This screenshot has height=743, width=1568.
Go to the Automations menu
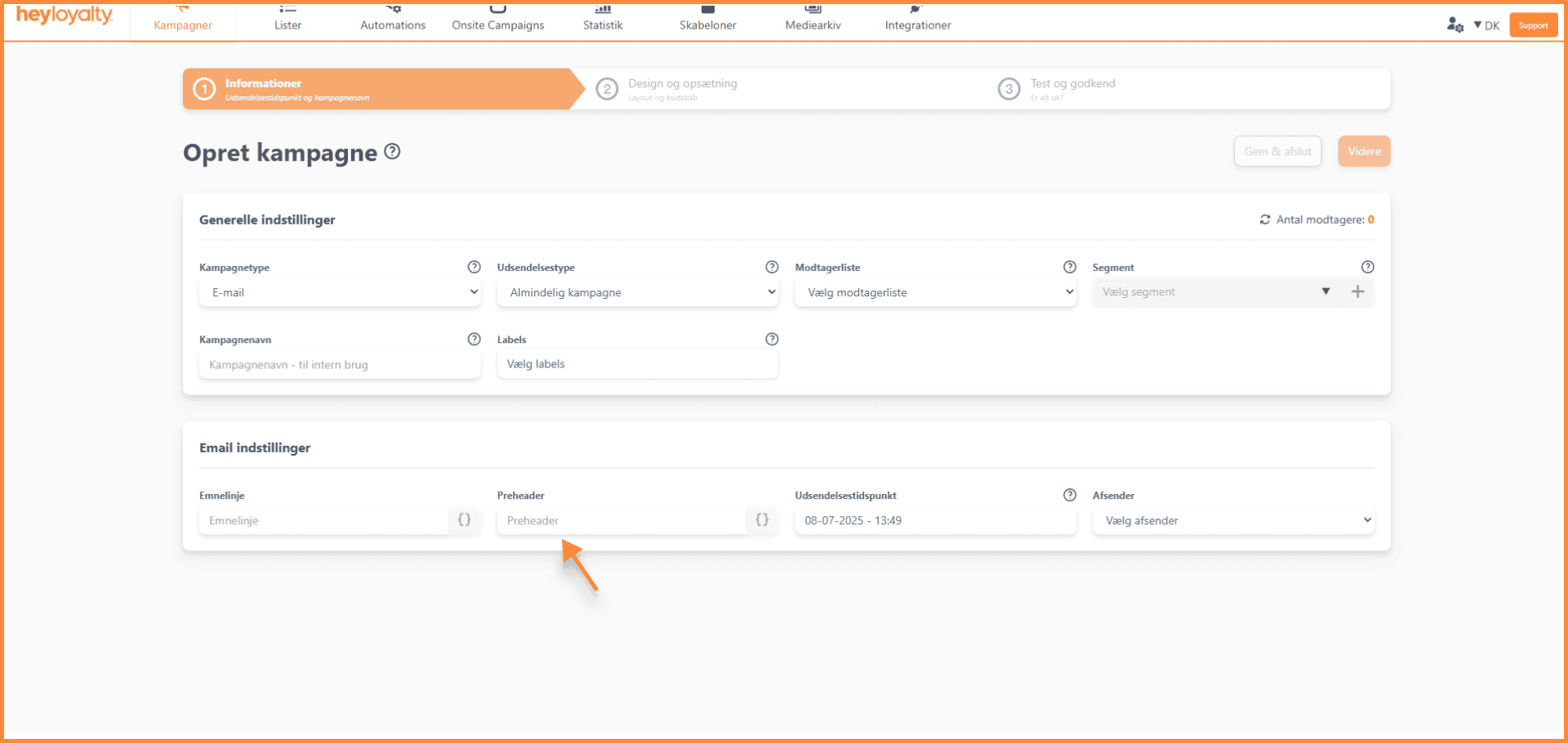(393, 24)
